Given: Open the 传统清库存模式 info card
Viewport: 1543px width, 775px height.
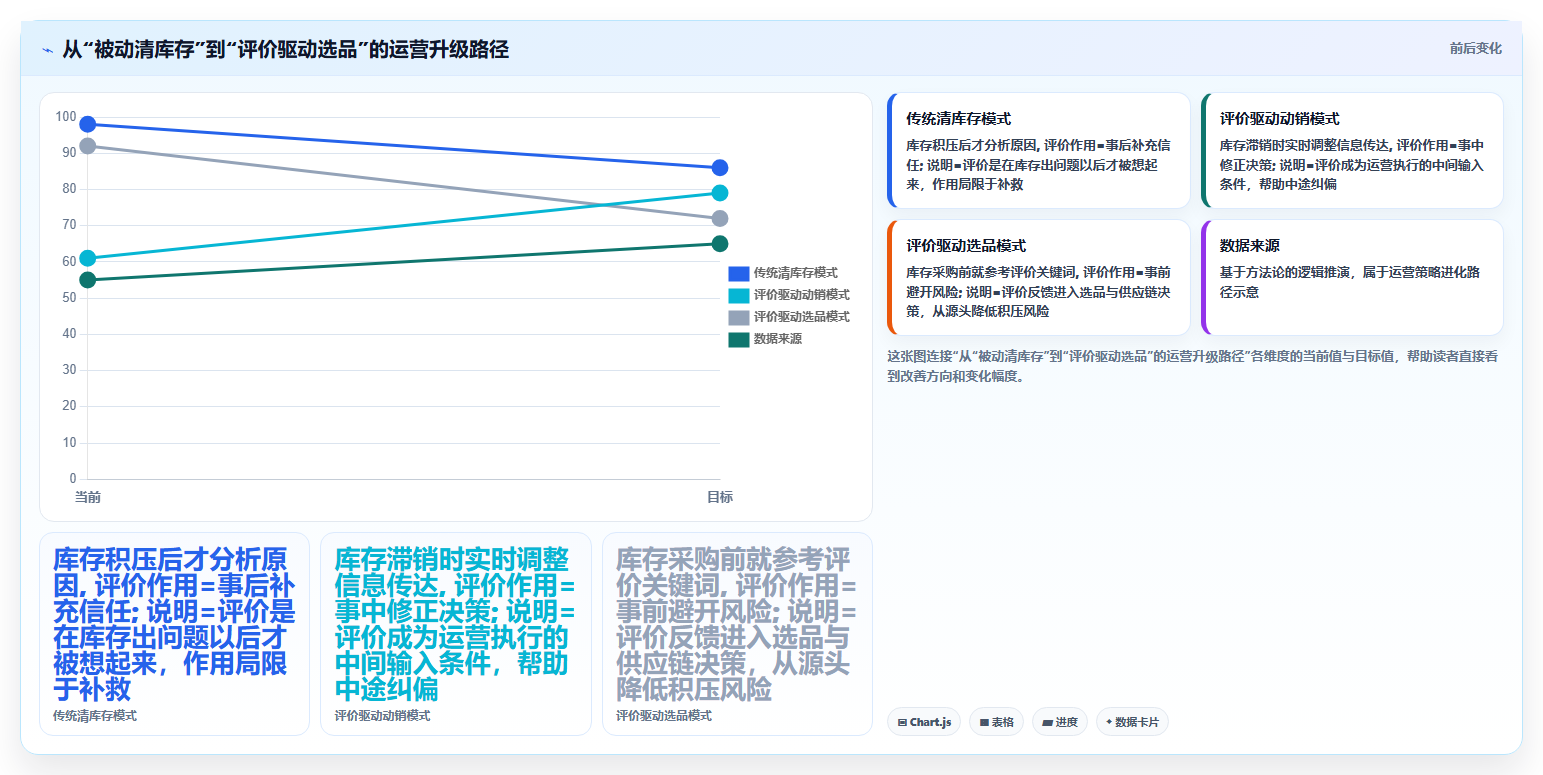Looking at the screenshot, I should (1038, 150).
